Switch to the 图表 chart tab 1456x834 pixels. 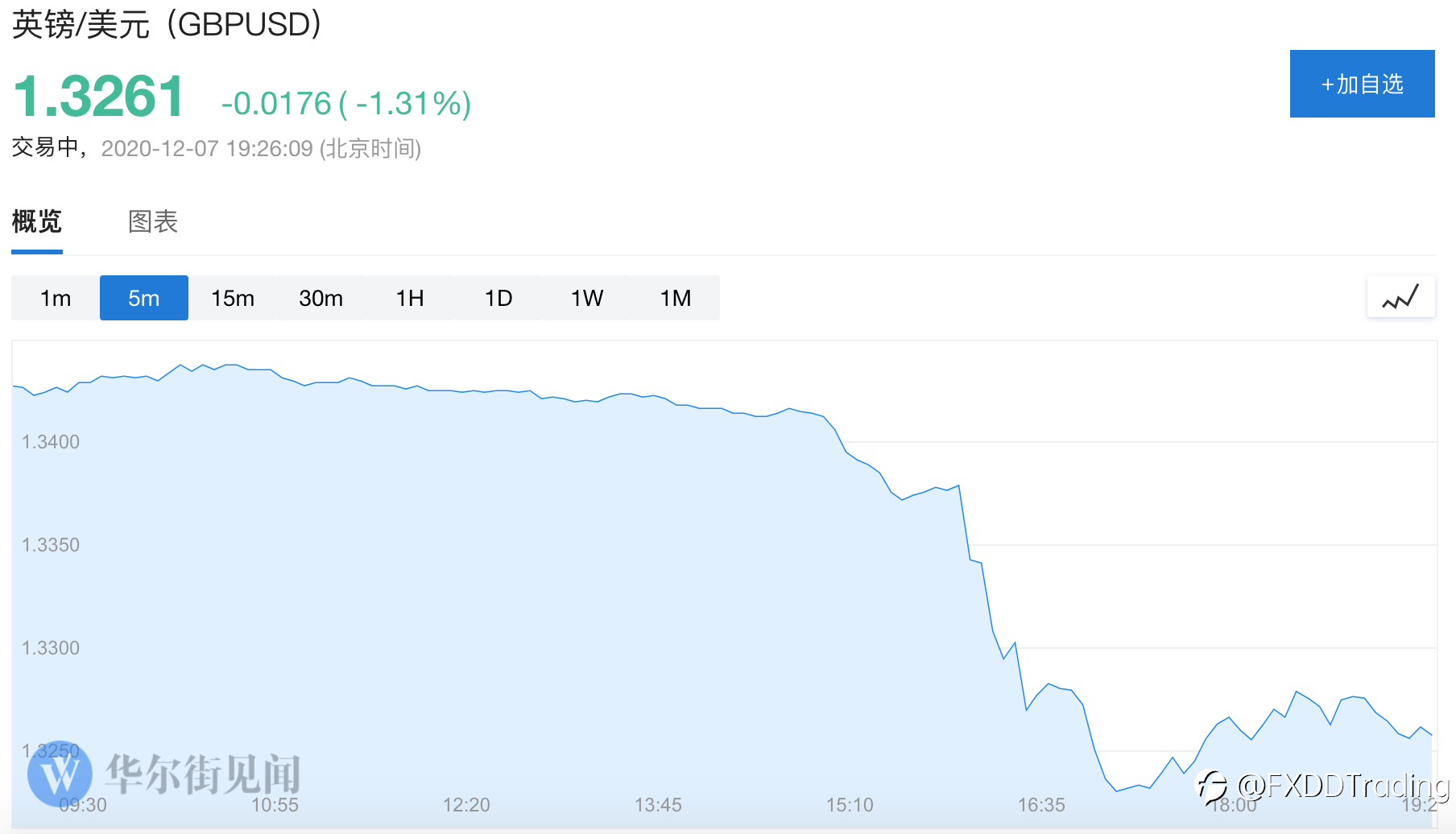(153, 221)
